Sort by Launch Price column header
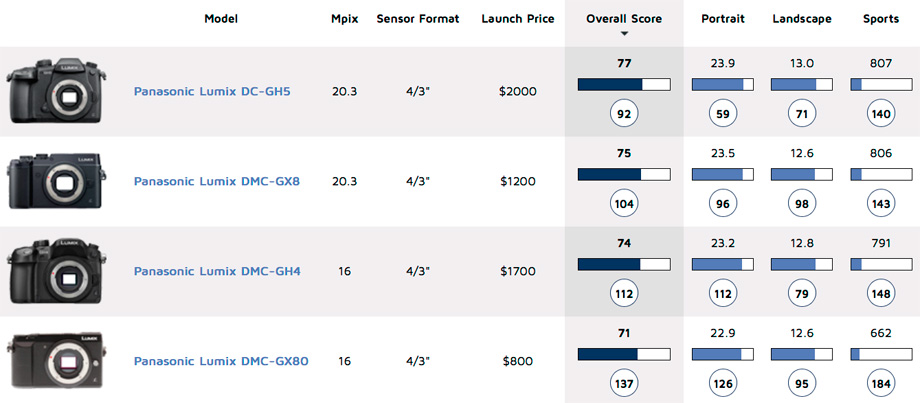920x403 pixels. click(x=517, y=19)
